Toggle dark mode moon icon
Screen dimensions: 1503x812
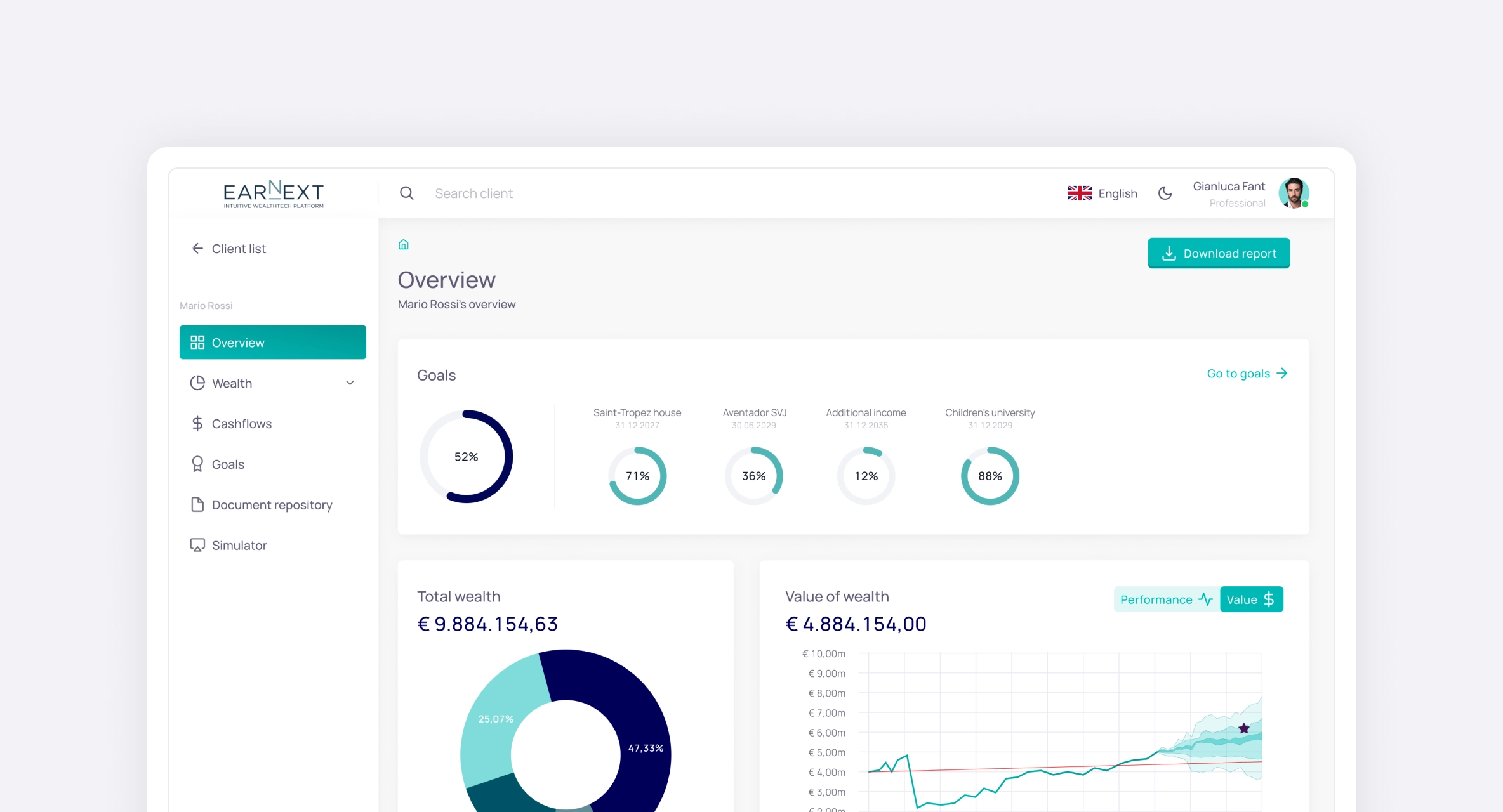(x=1165, y=193)
